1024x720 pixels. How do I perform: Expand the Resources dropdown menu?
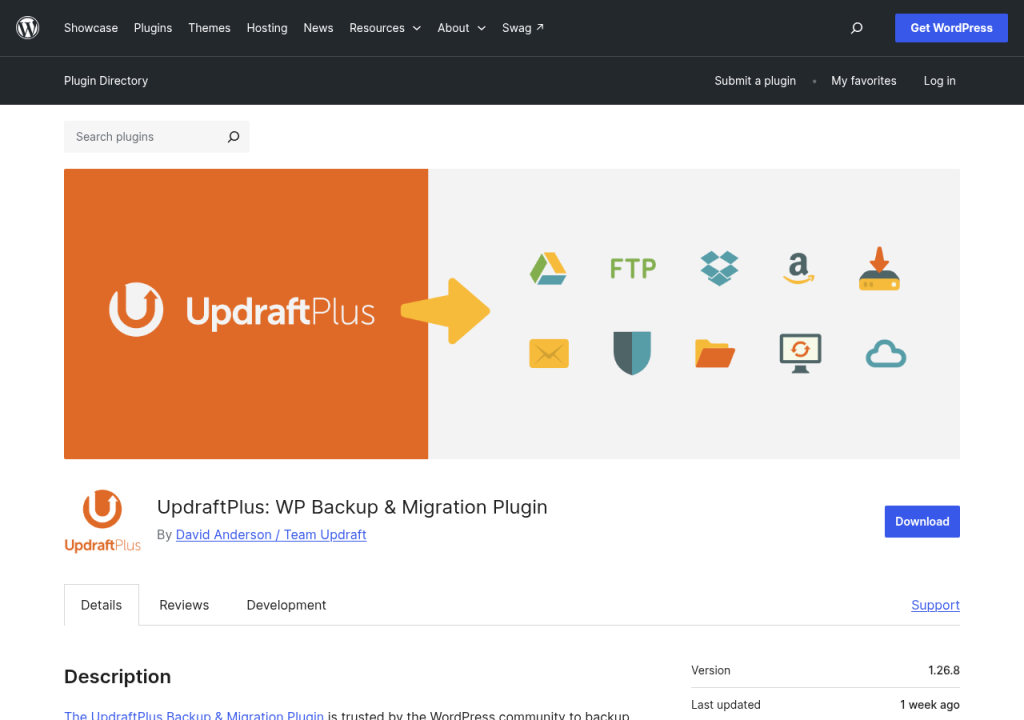click(x=385, y=28)
